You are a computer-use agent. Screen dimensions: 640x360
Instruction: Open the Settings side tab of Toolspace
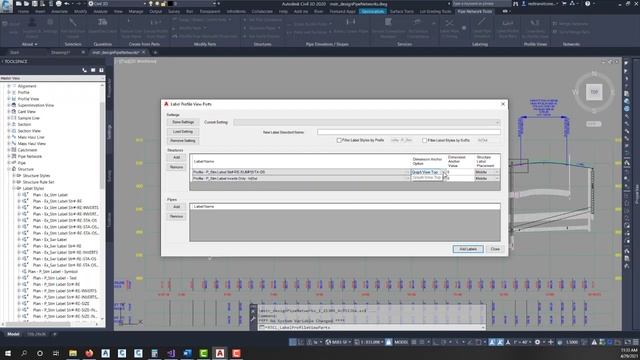(109, 132)
